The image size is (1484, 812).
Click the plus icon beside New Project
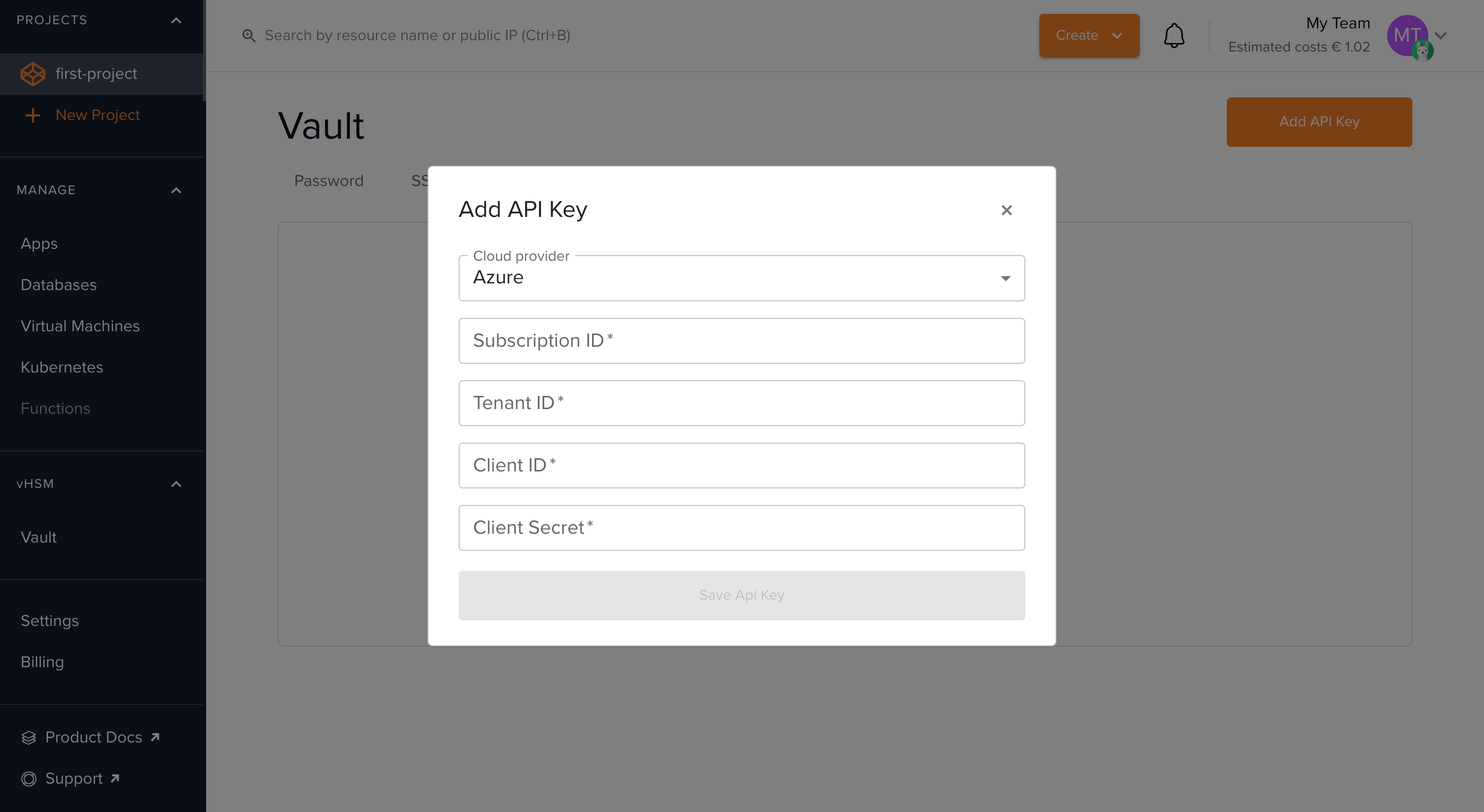(33, 115)
